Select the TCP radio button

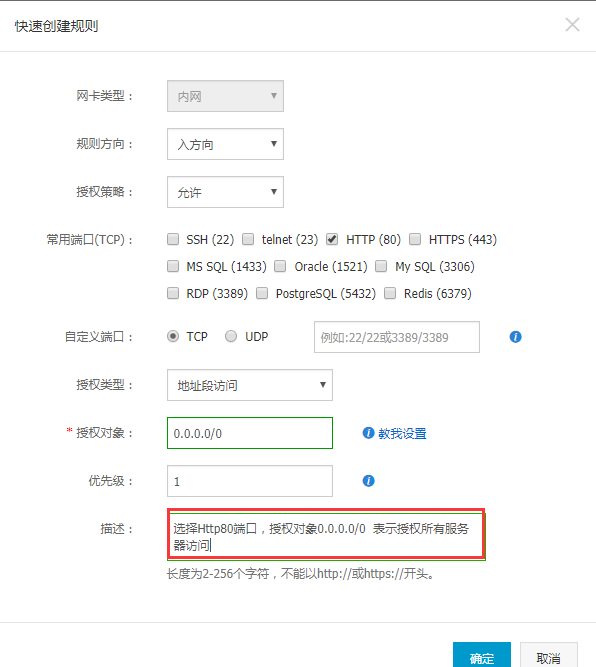tap(173, 336)
